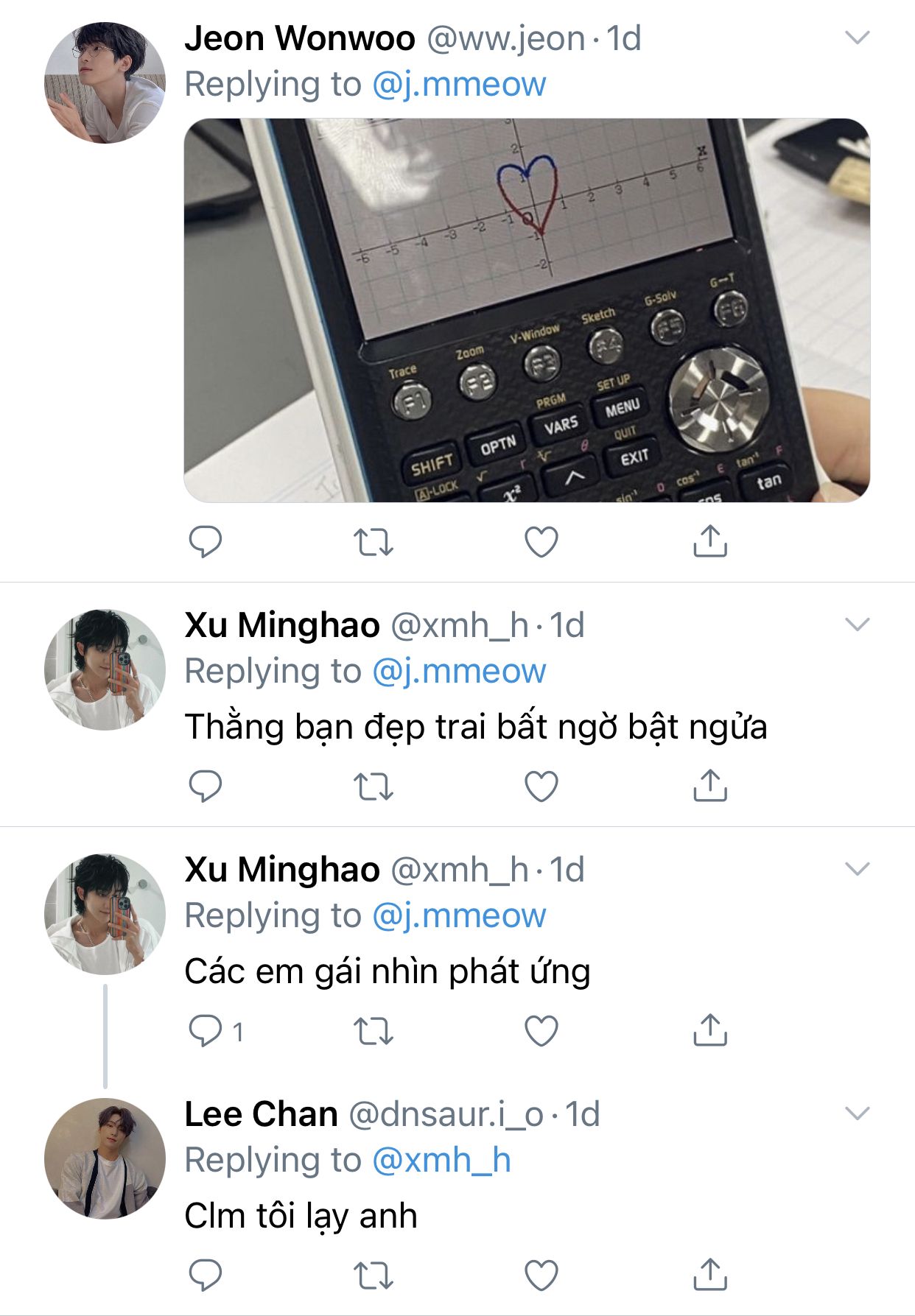Screen dimensions: 915x1316
Task: Open replies on 'Các em gái nhìn phát ứng'
Action: [x=216, y=1031]
